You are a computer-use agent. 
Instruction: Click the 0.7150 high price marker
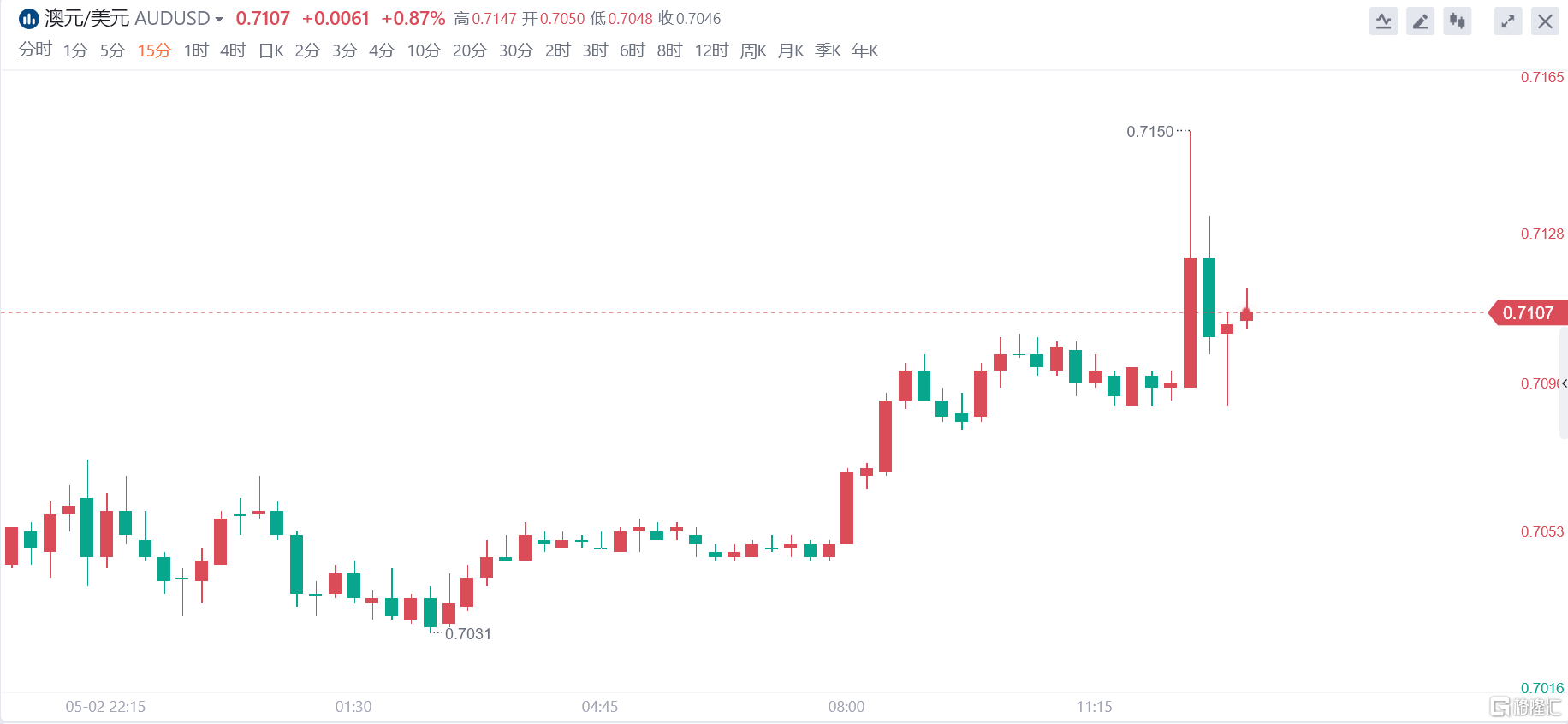click(1150, 132)
